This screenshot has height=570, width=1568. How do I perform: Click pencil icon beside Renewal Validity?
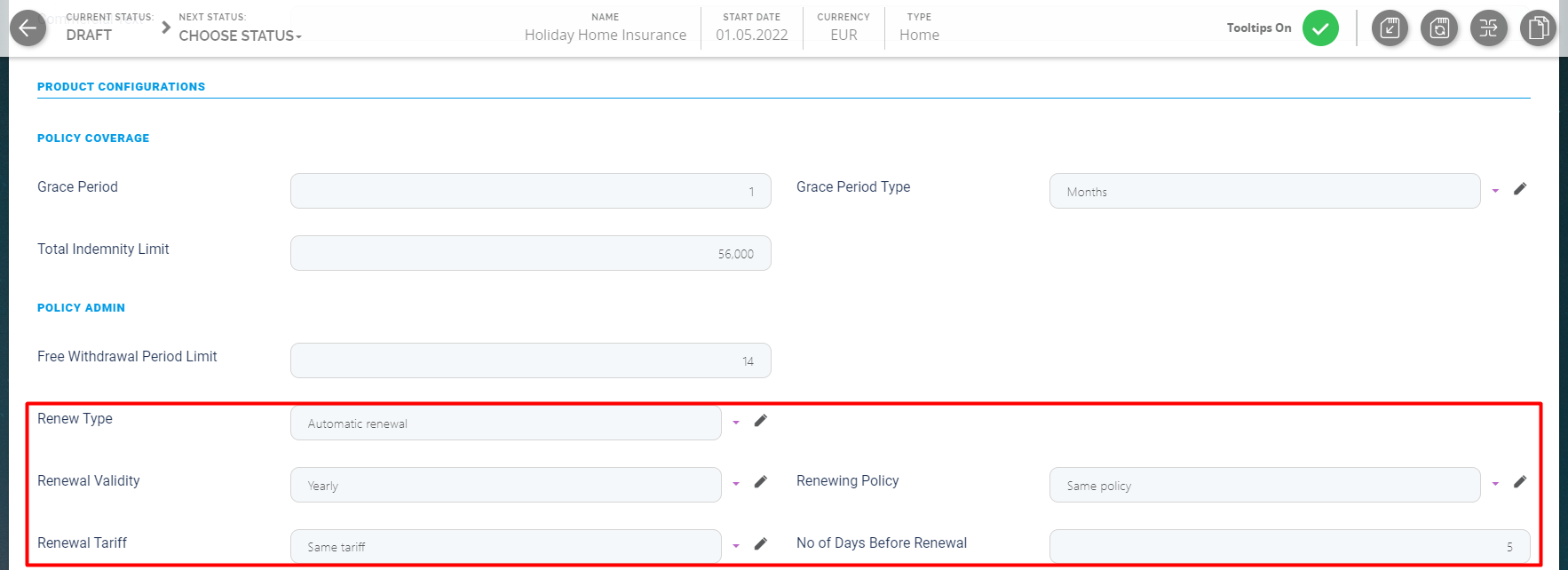761,481
